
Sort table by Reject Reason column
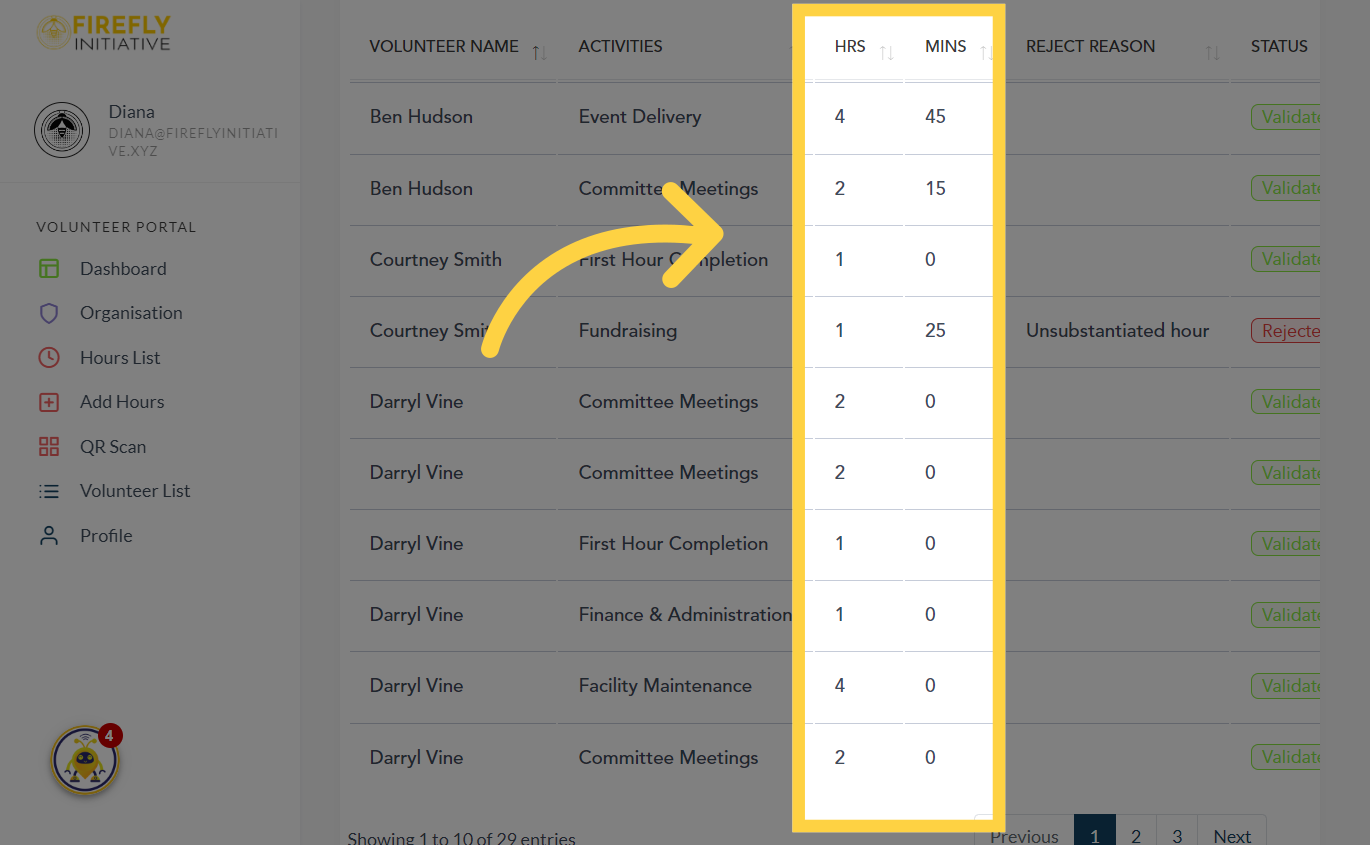1212,52
